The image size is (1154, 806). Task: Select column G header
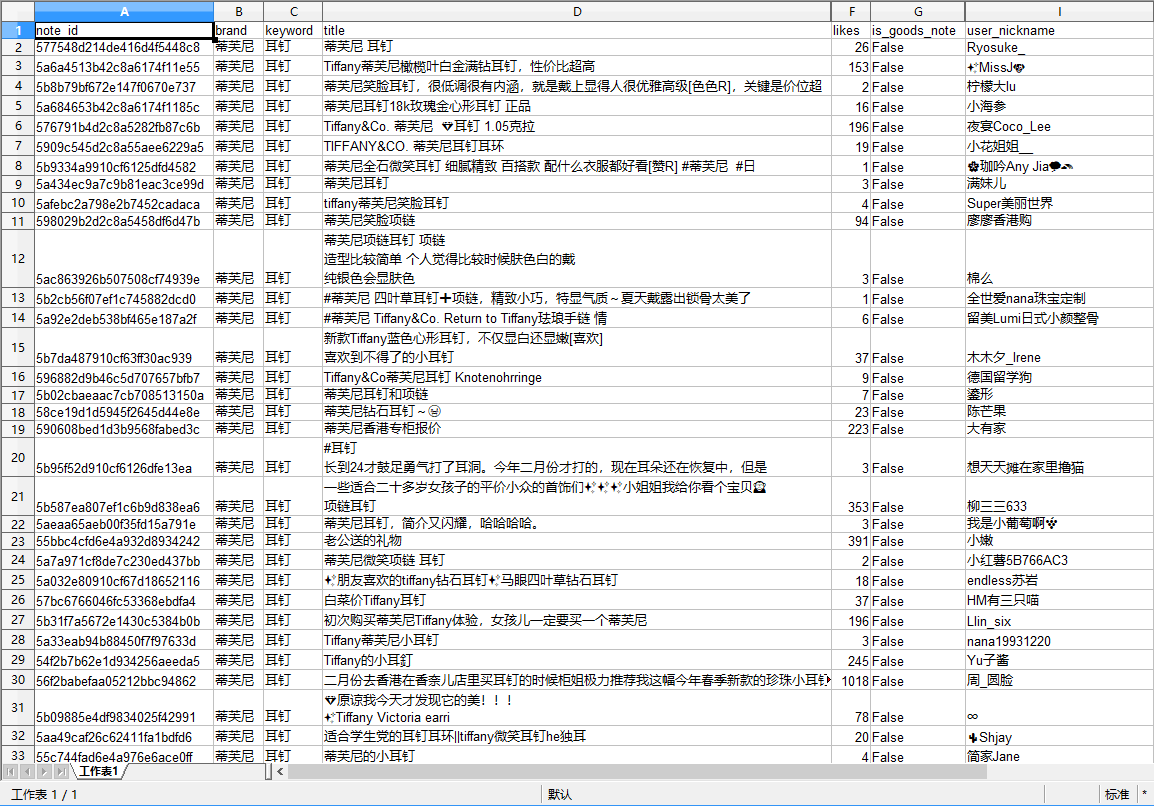click(x=918, y=11)
